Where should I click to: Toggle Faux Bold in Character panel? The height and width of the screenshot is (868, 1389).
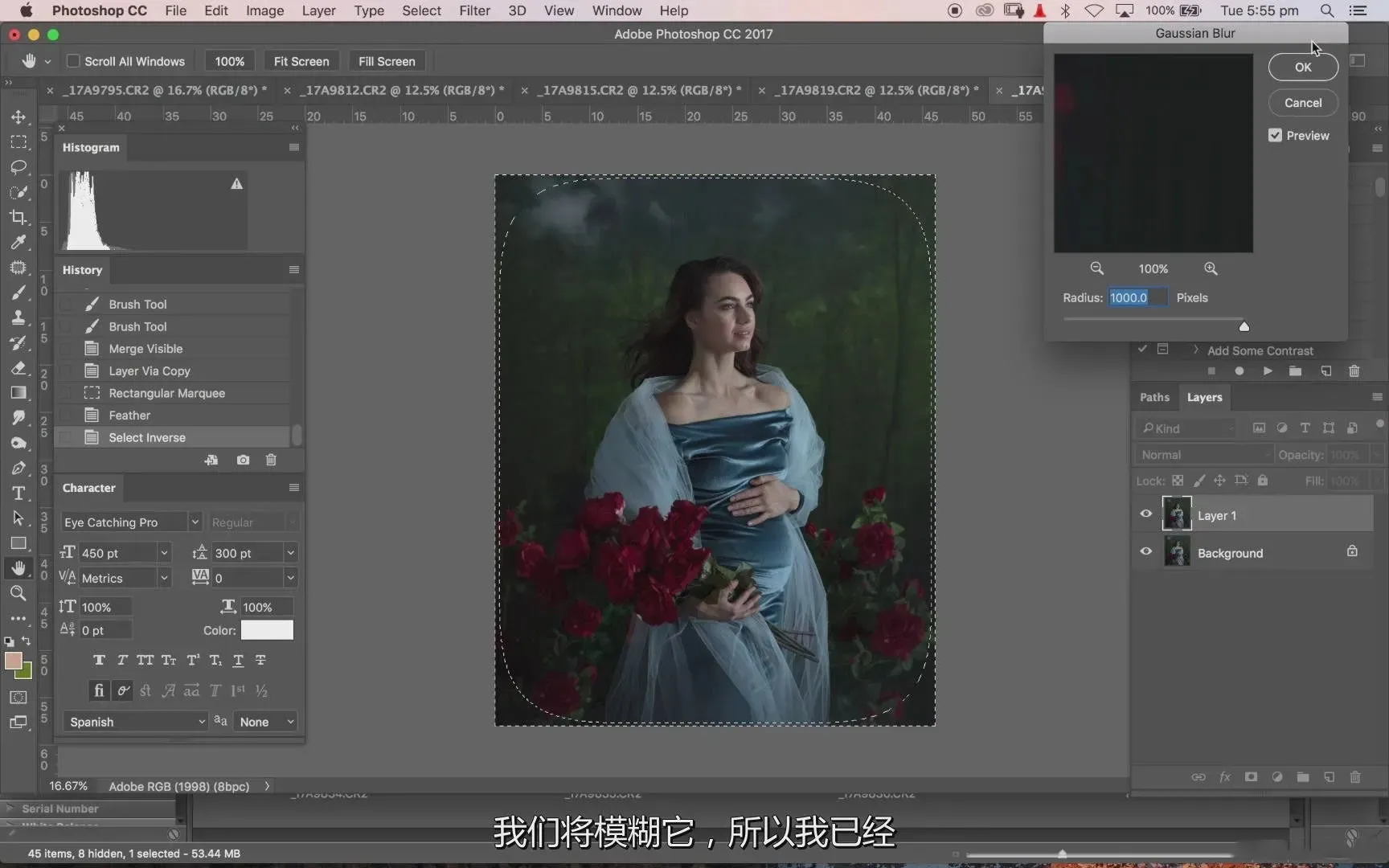[99, 661]
